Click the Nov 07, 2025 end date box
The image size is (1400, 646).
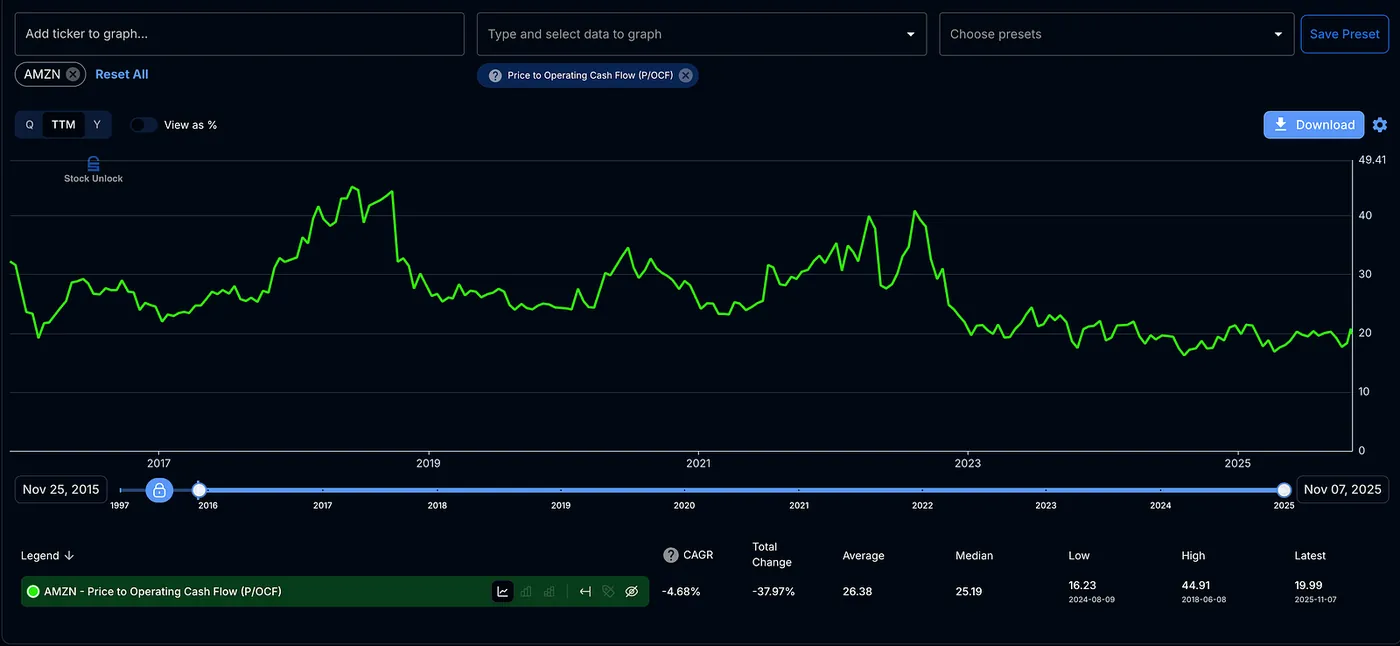point(1343,490)
